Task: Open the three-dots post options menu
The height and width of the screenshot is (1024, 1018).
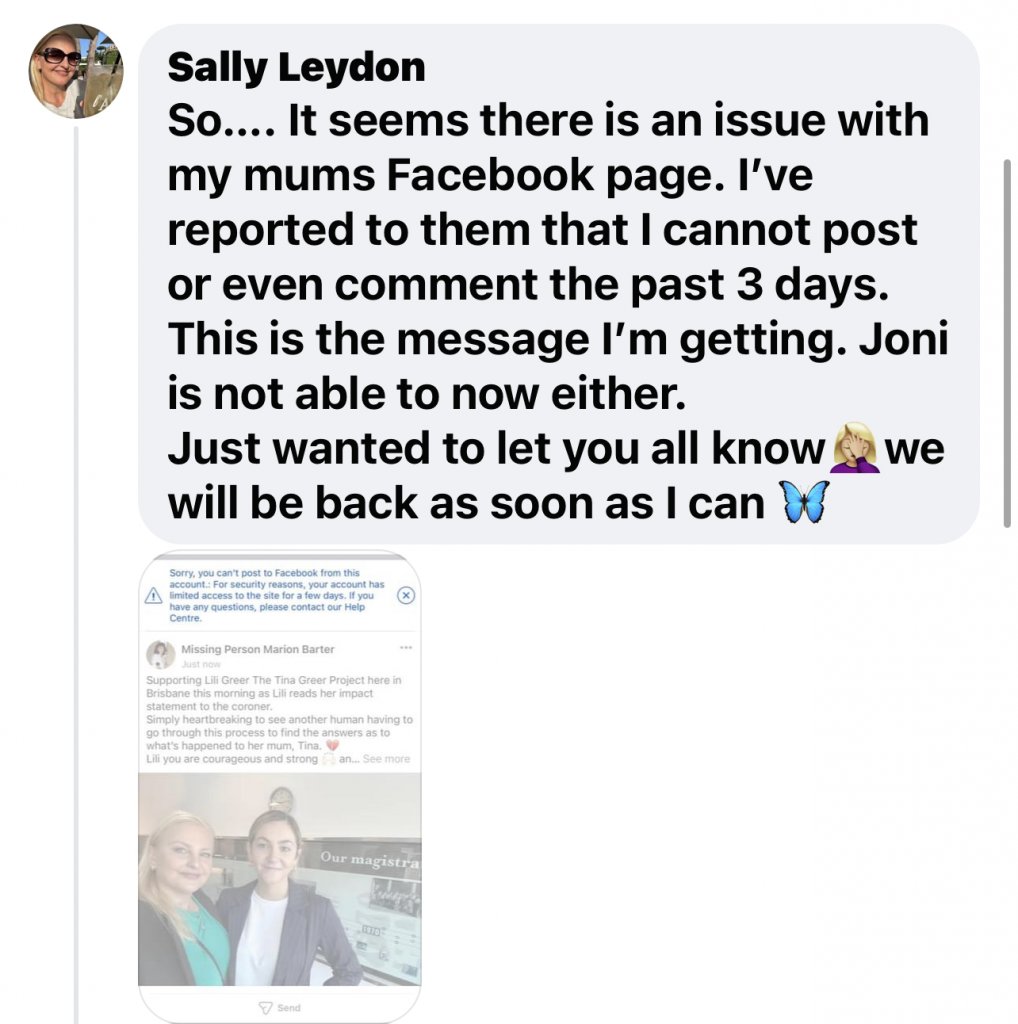Action: pyautogui.click(x=405, y=648)
